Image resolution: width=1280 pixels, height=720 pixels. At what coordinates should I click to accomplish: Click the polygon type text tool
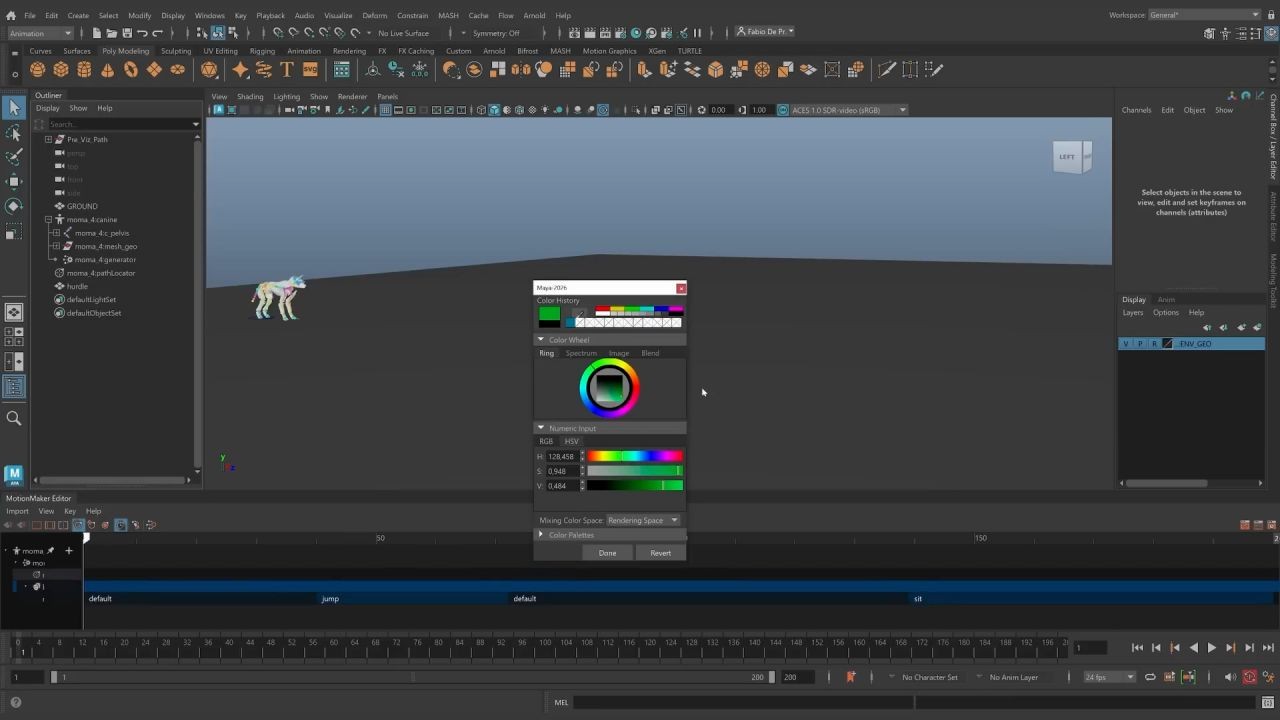[x=287, y=70]
